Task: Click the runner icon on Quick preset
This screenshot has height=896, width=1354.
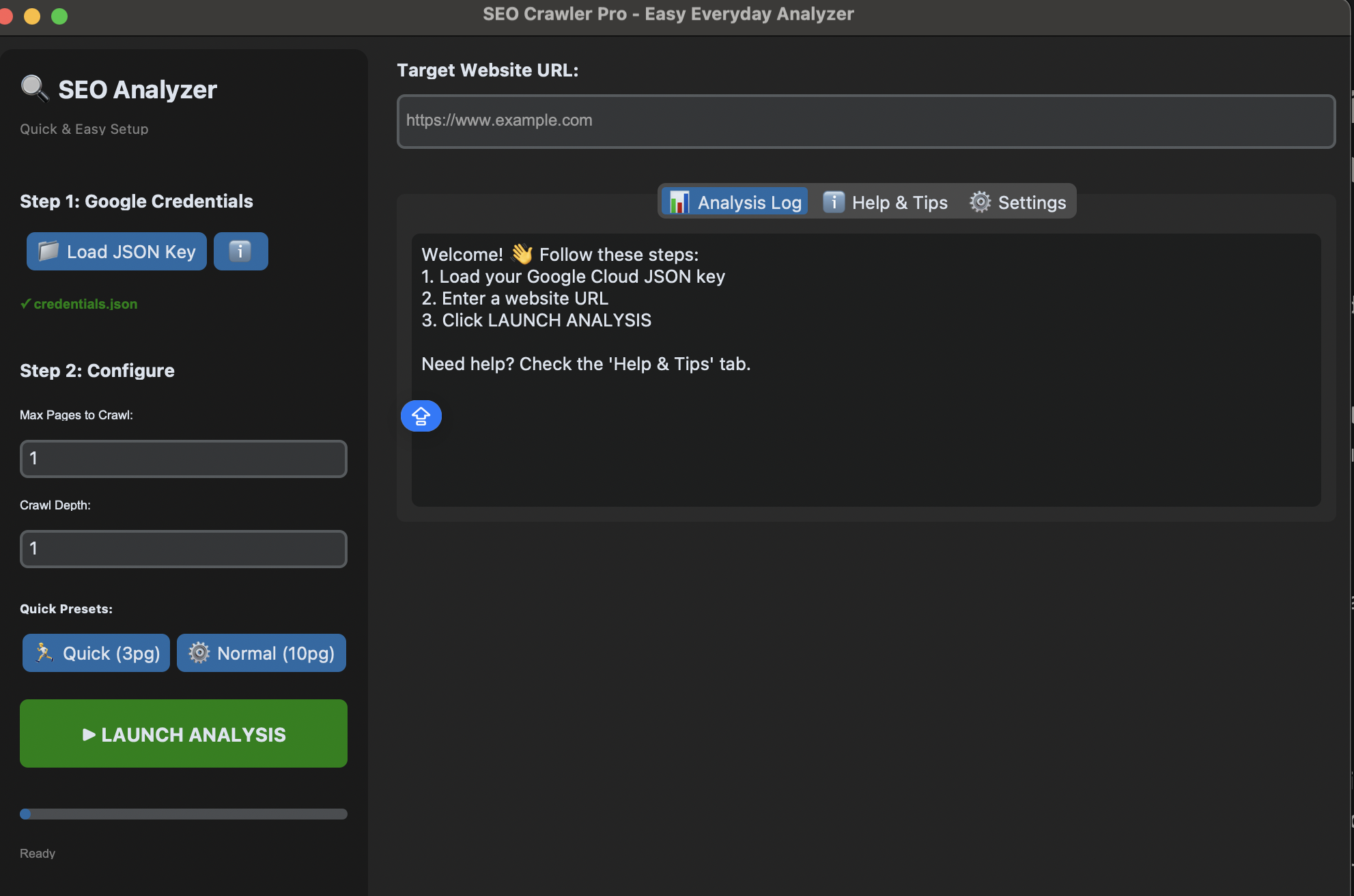Action: (x=44, y=653)
